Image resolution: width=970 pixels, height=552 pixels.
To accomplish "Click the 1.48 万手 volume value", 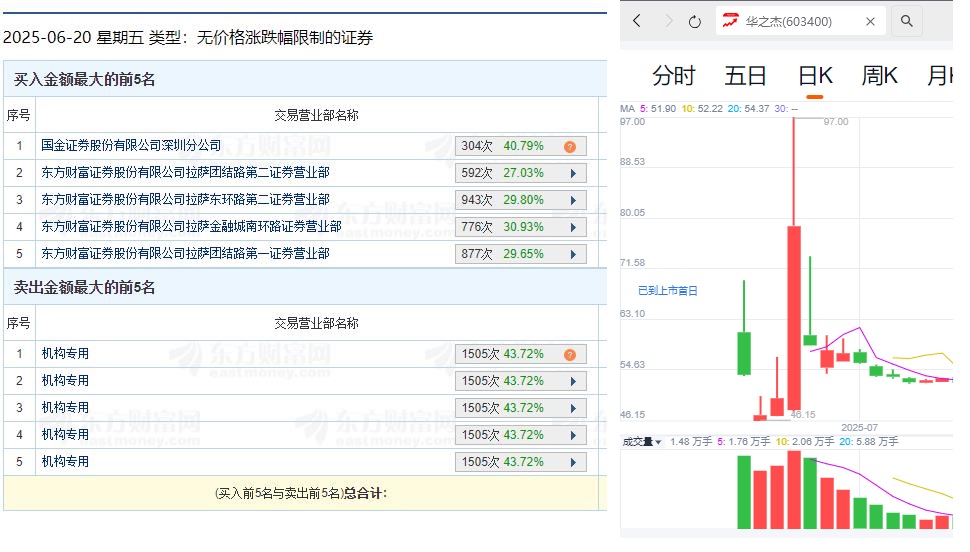I will click(x=691, y=442).
